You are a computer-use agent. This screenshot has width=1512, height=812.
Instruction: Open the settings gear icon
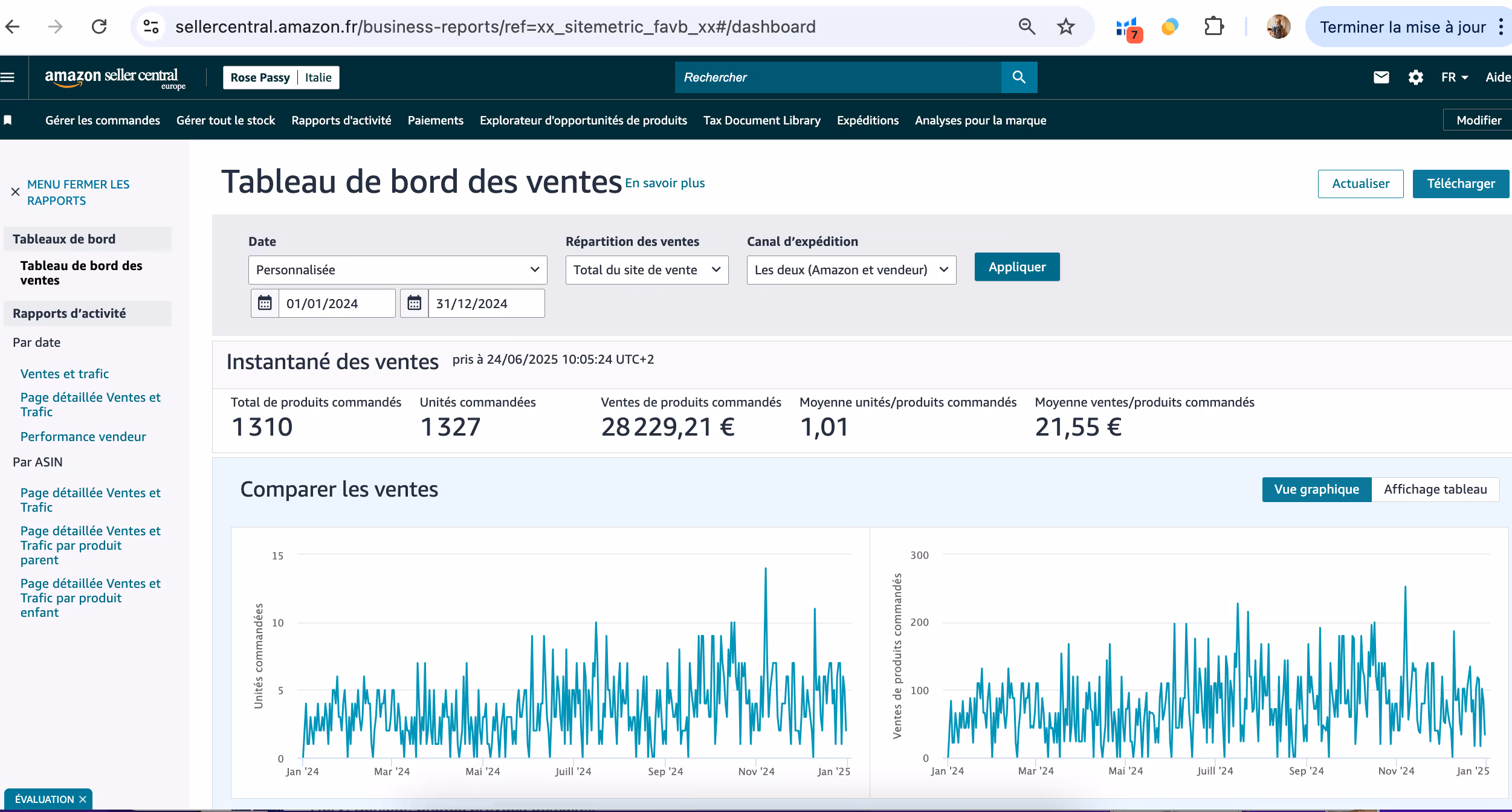pos(1416,77)
